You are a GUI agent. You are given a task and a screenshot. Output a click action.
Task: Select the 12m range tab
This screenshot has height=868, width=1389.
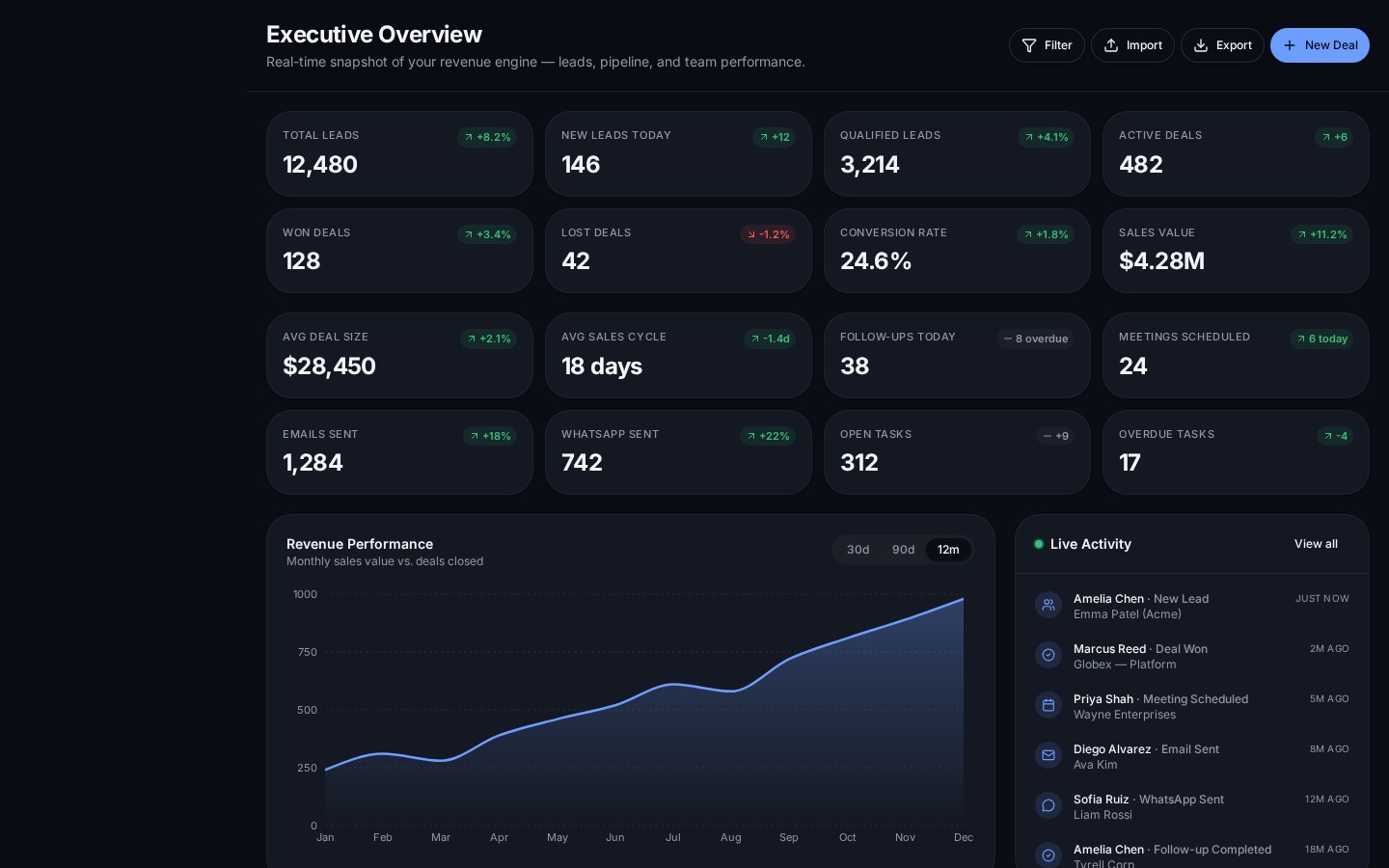click(948, 550)
